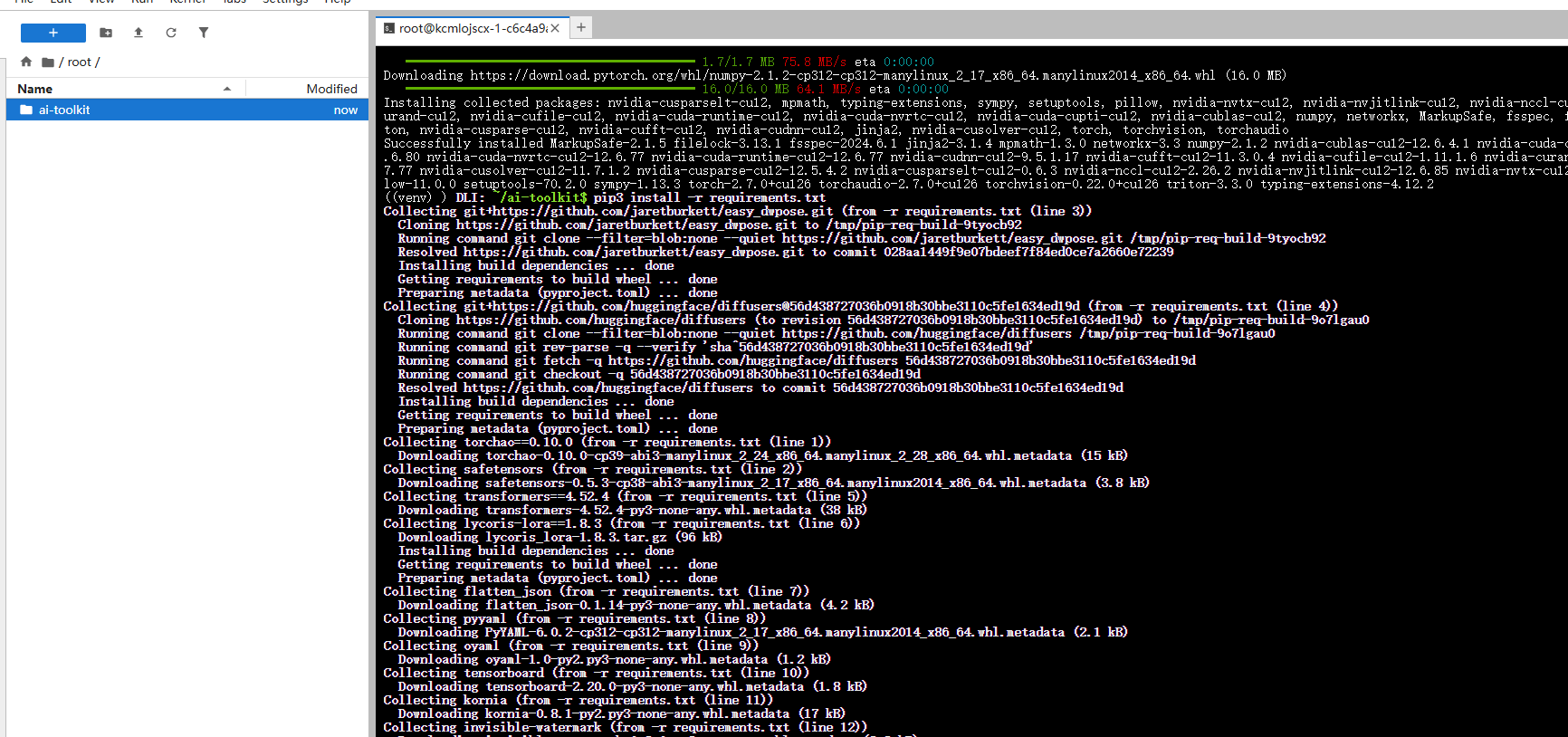Image resolution: width=1568 pixels, height=737 pixels.
Task: Click the folder icon of the ai-toolkit entry
Action: (26, 110)
